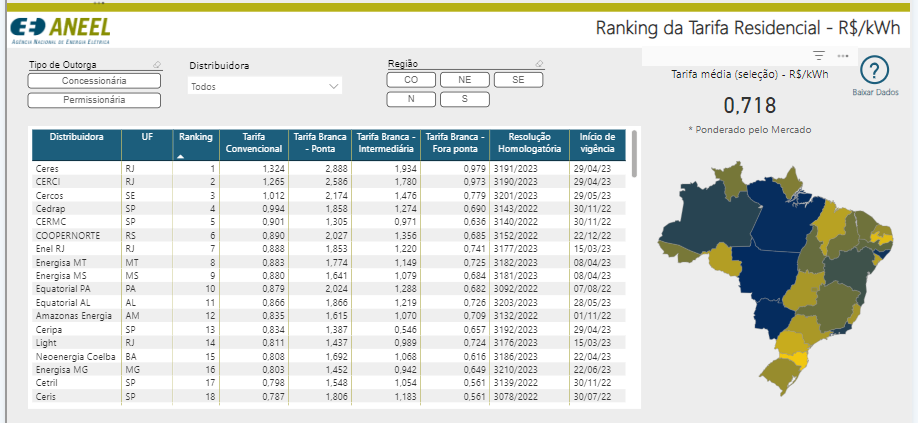The width and height of the screenshot is (918, 423).
Task: Clear Tipo de Outorga selection eraser
Action: pyautogui.click(x=156, y=65)
